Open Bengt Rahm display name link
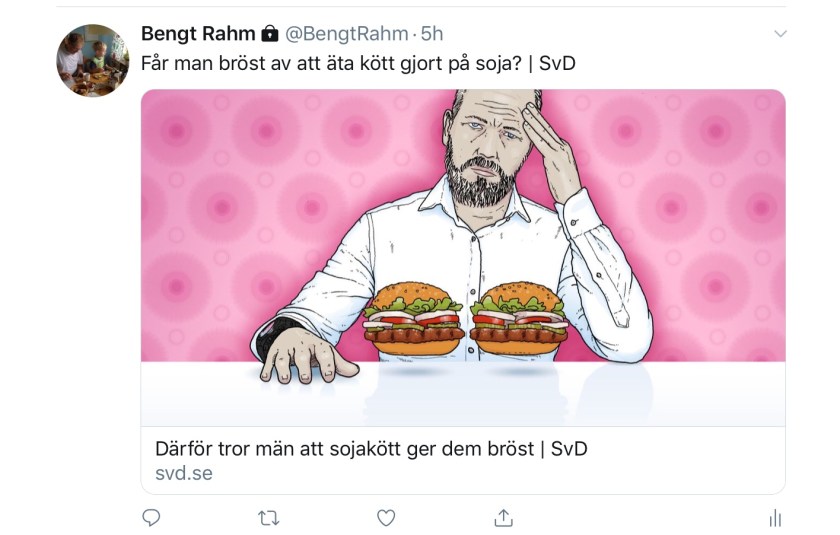Screen dimensions: 840x535 click(x=198, y=34)
